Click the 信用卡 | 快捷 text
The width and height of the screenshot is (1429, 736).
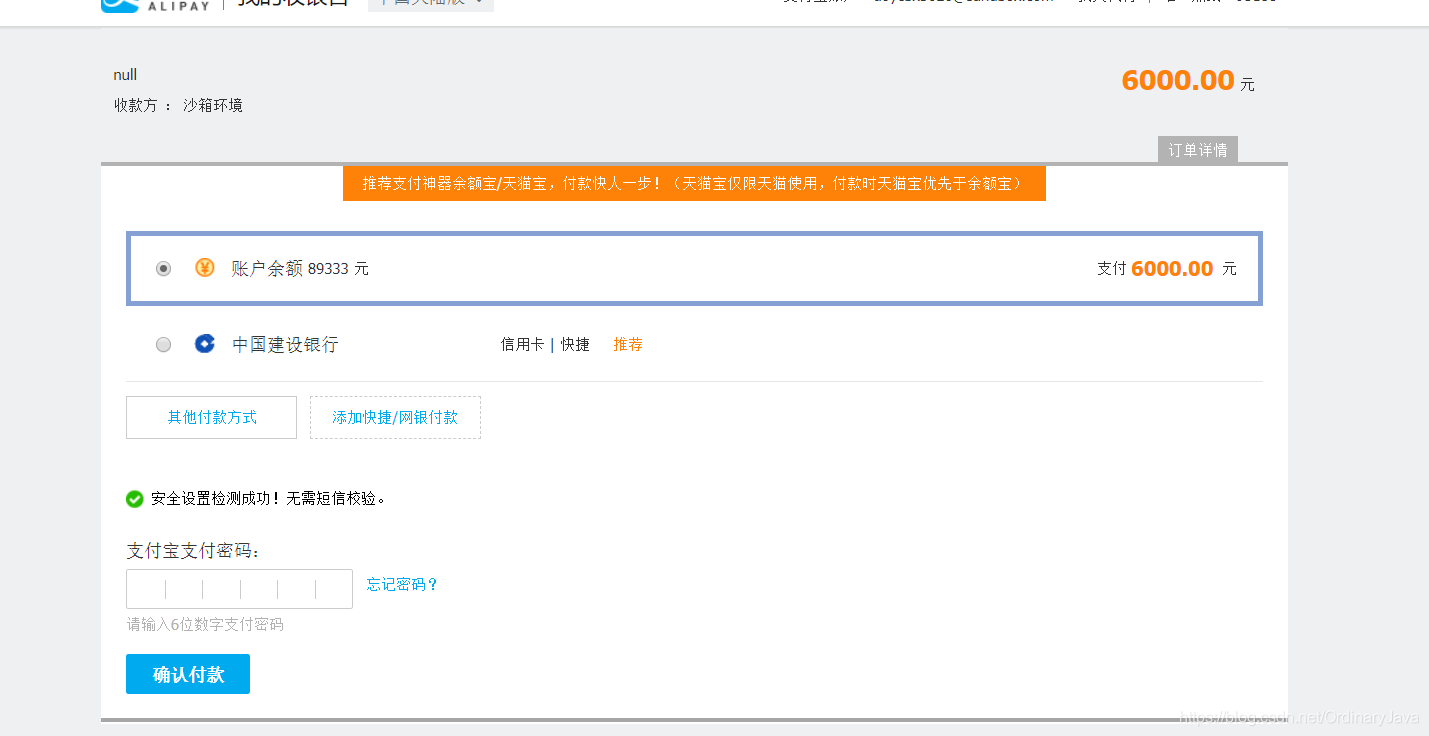(x=545, y=345)
